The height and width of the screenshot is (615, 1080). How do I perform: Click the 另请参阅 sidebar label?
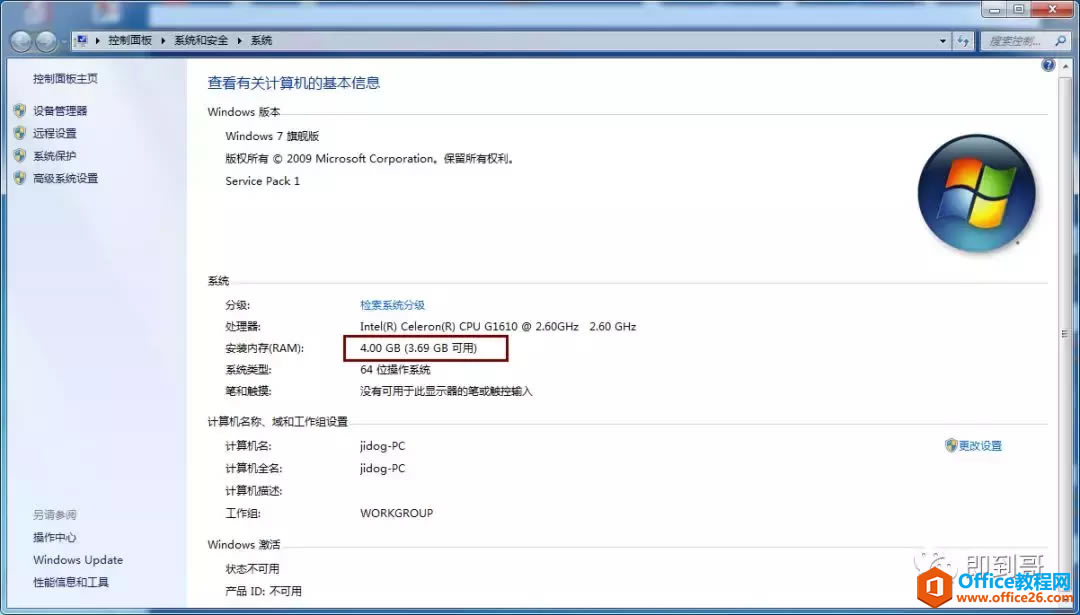point(54,514)
